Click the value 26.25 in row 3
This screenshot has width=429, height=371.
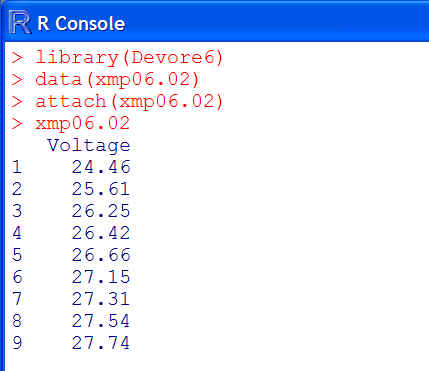tap(101, 211)
